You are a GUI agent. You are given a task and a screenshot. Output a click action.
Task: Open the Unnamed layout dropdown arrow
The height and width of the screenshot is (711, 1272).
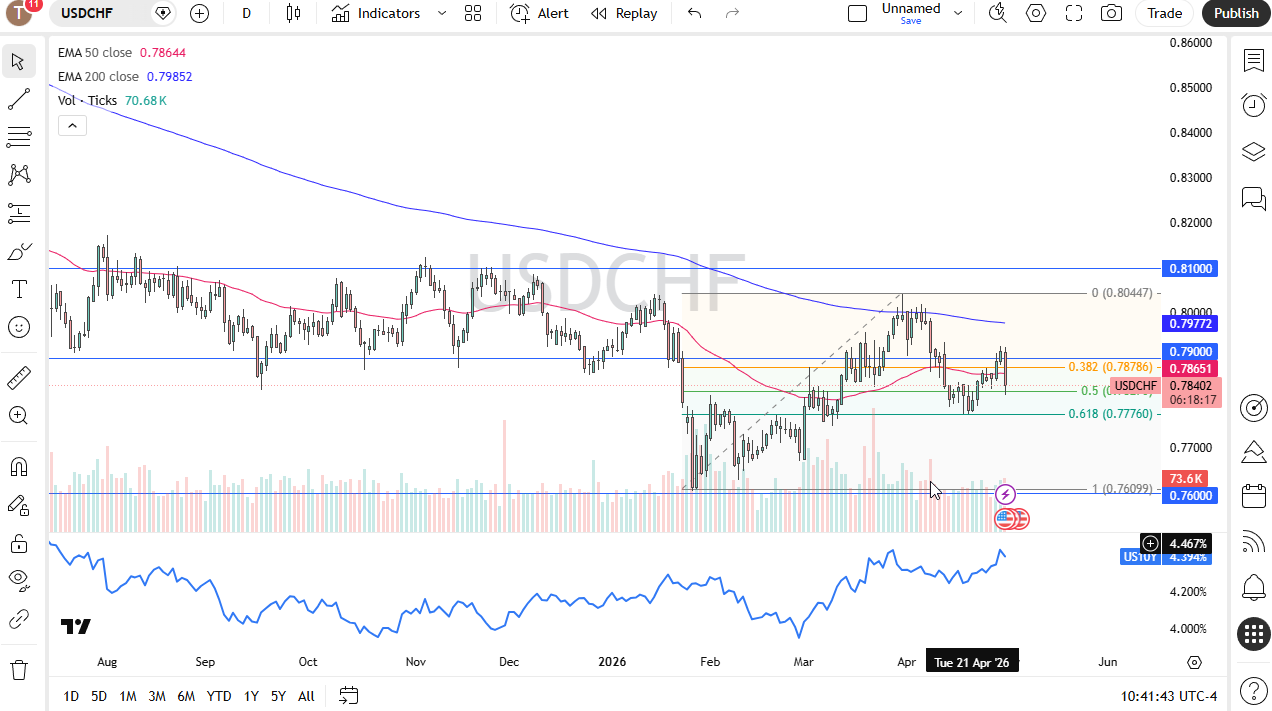958,13
